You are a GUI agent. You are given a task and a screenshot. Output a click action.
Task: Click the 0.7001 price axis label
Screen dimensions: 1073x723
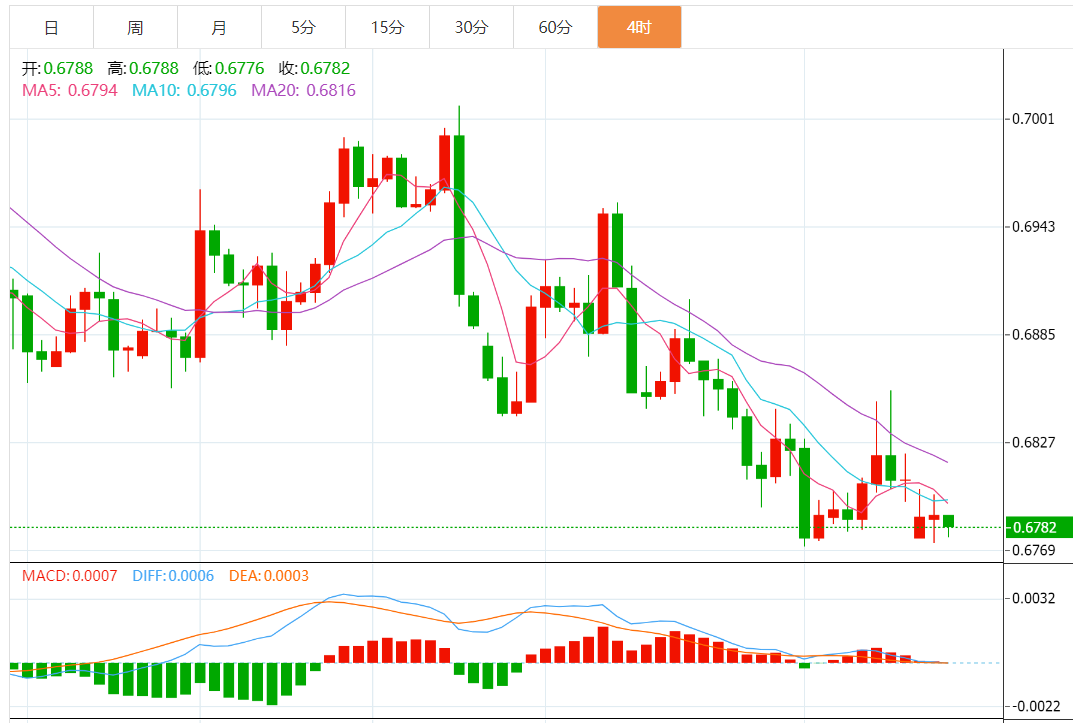1033,119
